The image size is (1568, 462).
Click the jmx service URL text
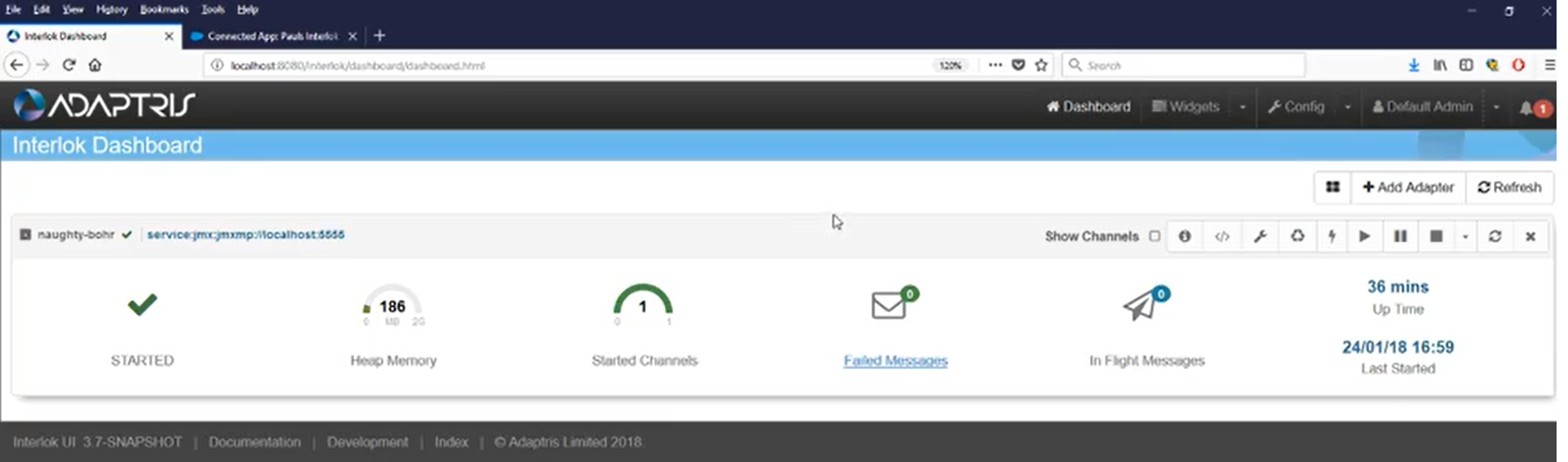click(247, 234)
